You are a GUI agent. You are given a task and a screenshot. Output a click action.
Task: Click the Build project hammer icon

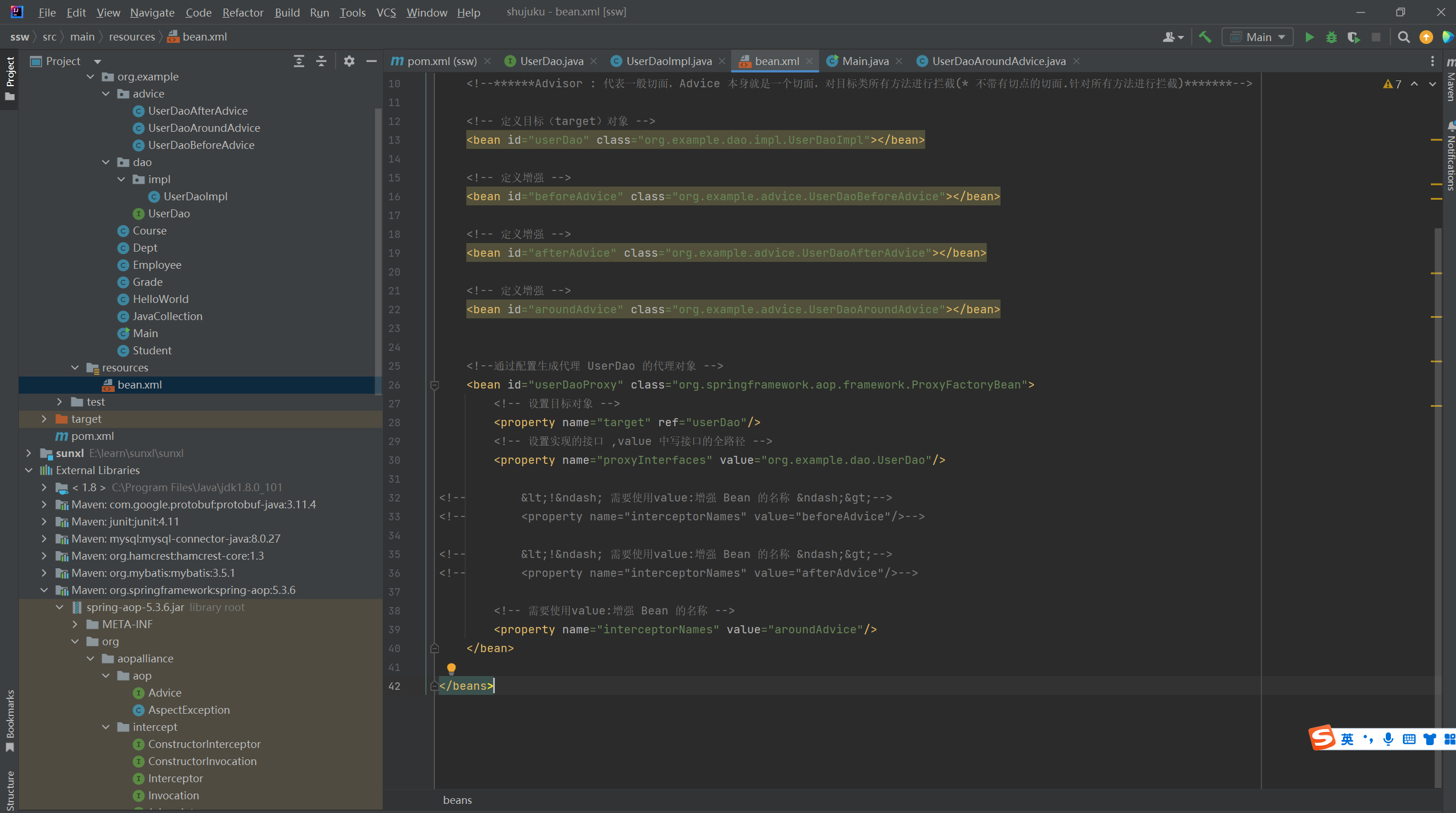click(x=1205, y=37)
